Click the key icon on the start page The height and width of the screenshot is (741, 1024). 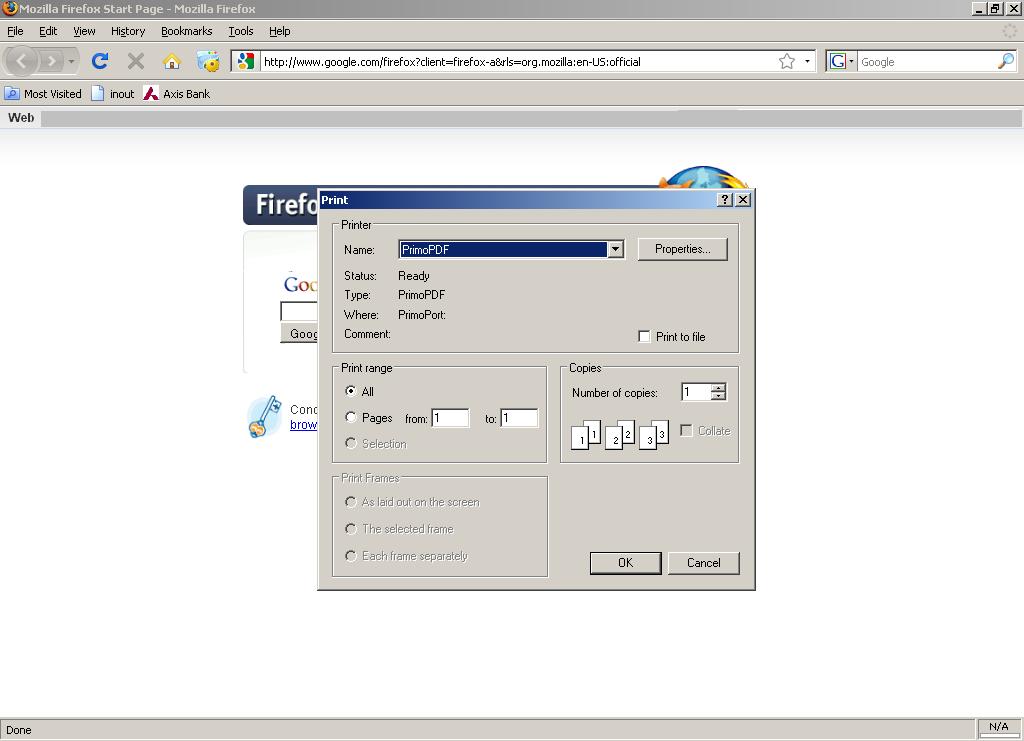[x=264, y=417]
